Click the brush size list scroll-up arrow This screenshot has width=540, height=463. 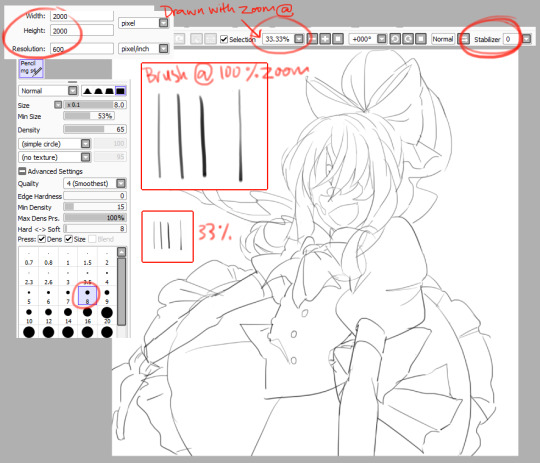pos(121,252)
